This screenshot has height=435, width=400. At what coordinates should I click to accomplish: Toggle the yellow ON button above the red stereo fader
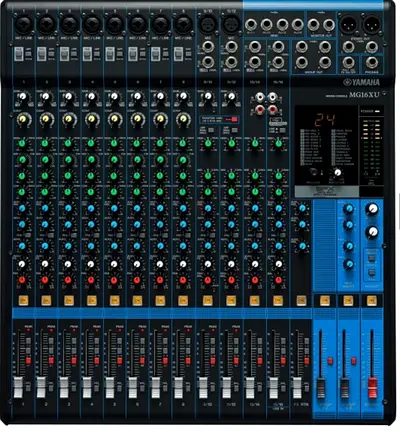[x=371, y=301]
